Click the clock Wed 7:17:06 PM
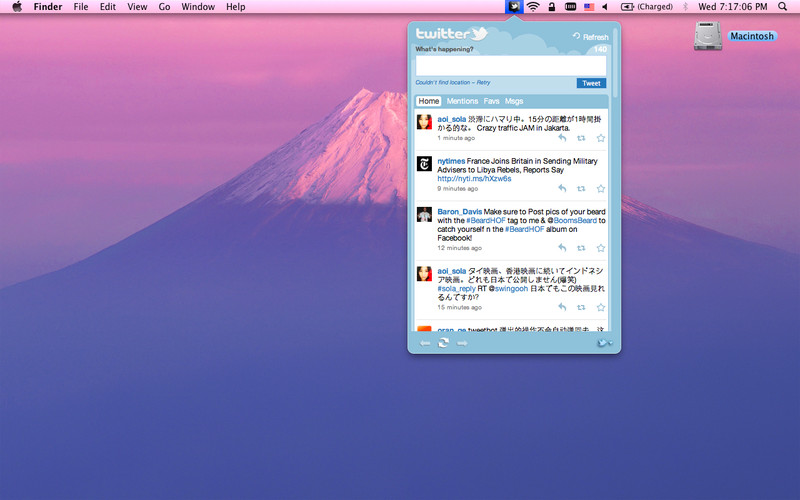Image resolution: width=800 pixels, height=500 pixels. pyautogui.click(x=733, y=7)
